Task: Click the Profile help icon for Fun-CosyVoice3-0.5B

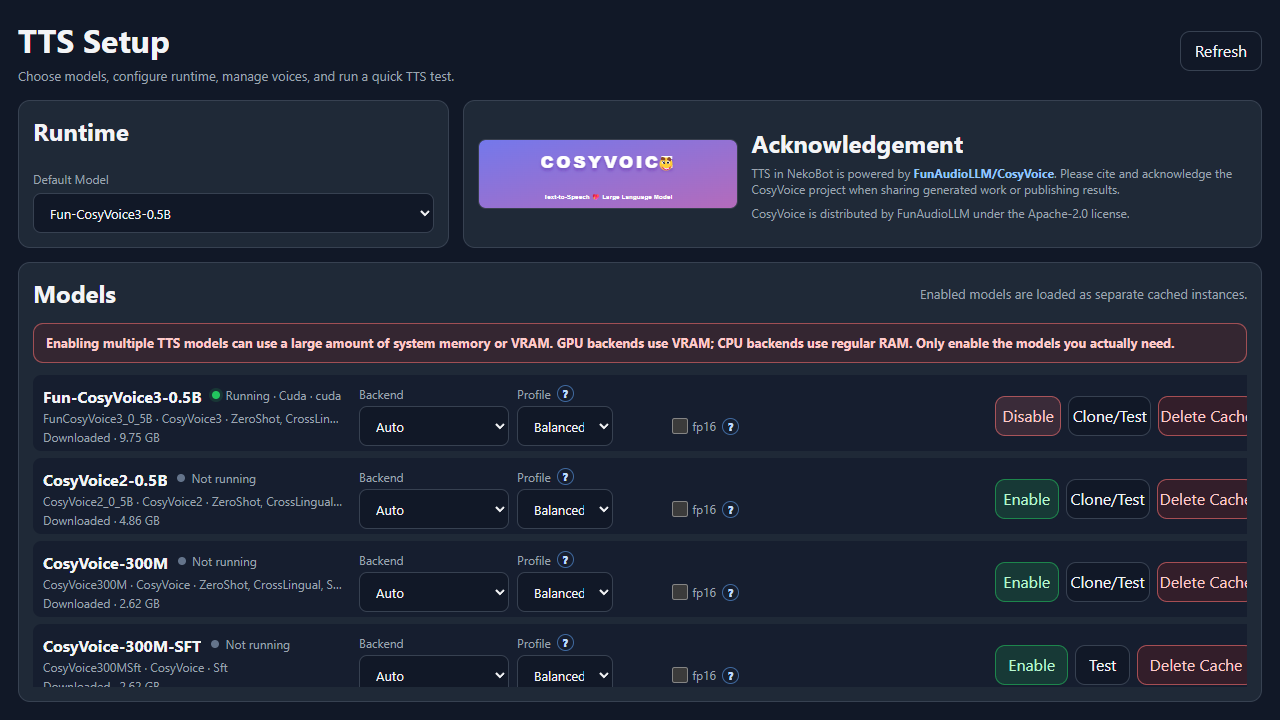Action: point(565,394)
